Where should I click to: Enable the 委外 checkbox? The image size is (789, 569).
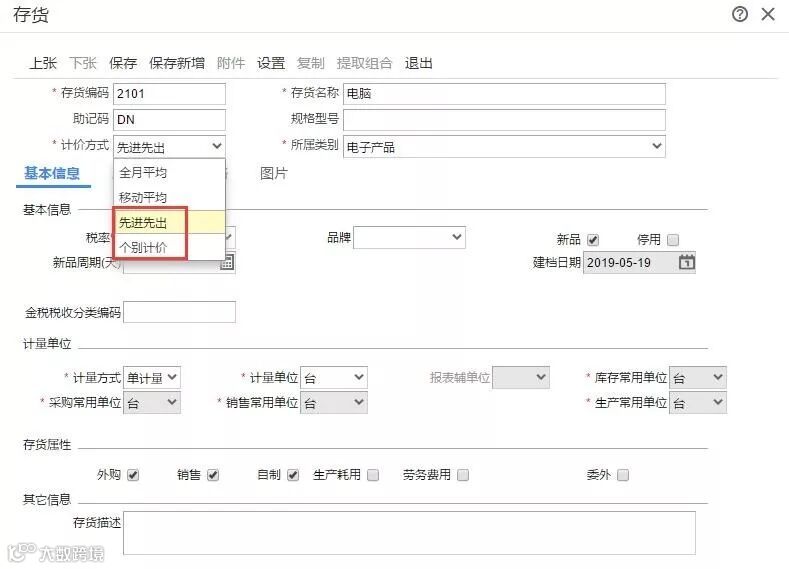[623, 475]
